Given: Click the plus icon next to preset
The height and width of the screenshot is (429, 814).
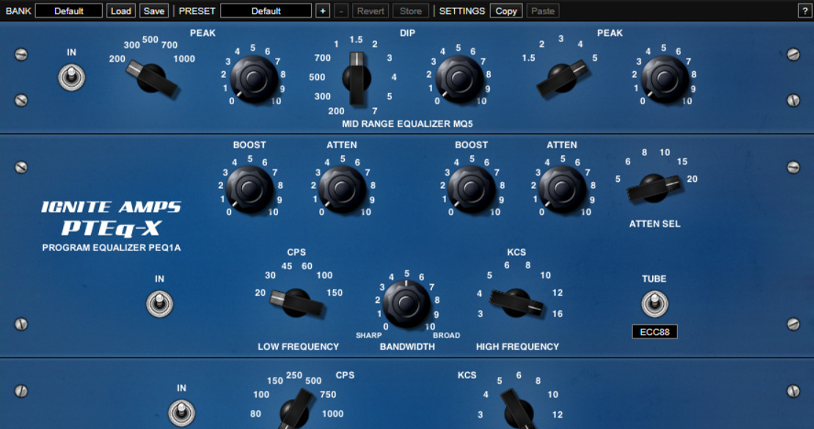Looking at the screenshot, I should click(x=322, y=11).
